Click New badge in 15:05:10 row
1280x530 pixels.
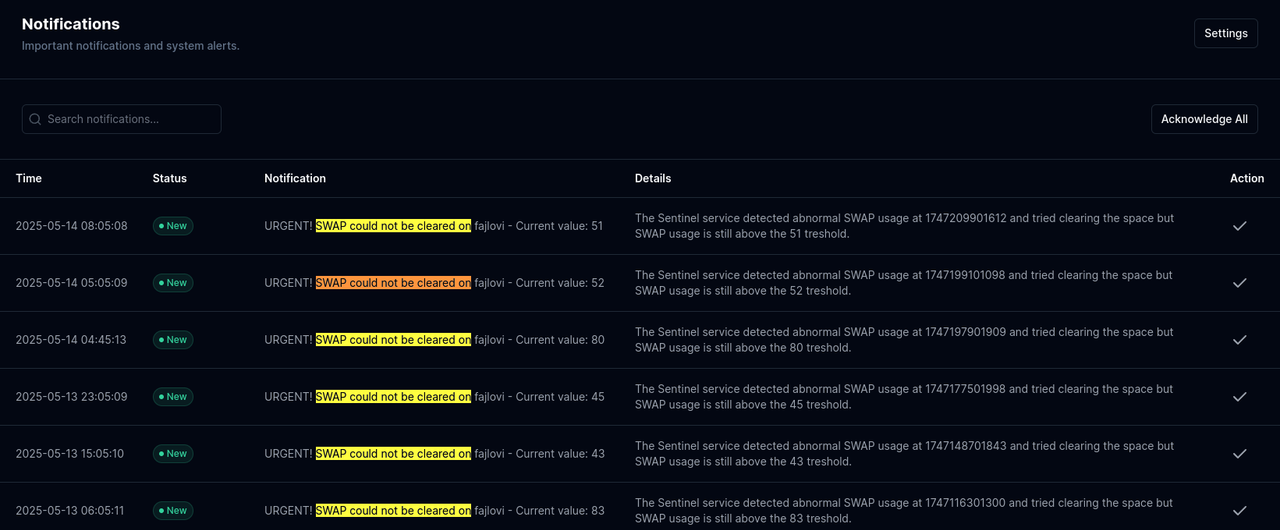point(173,454)
